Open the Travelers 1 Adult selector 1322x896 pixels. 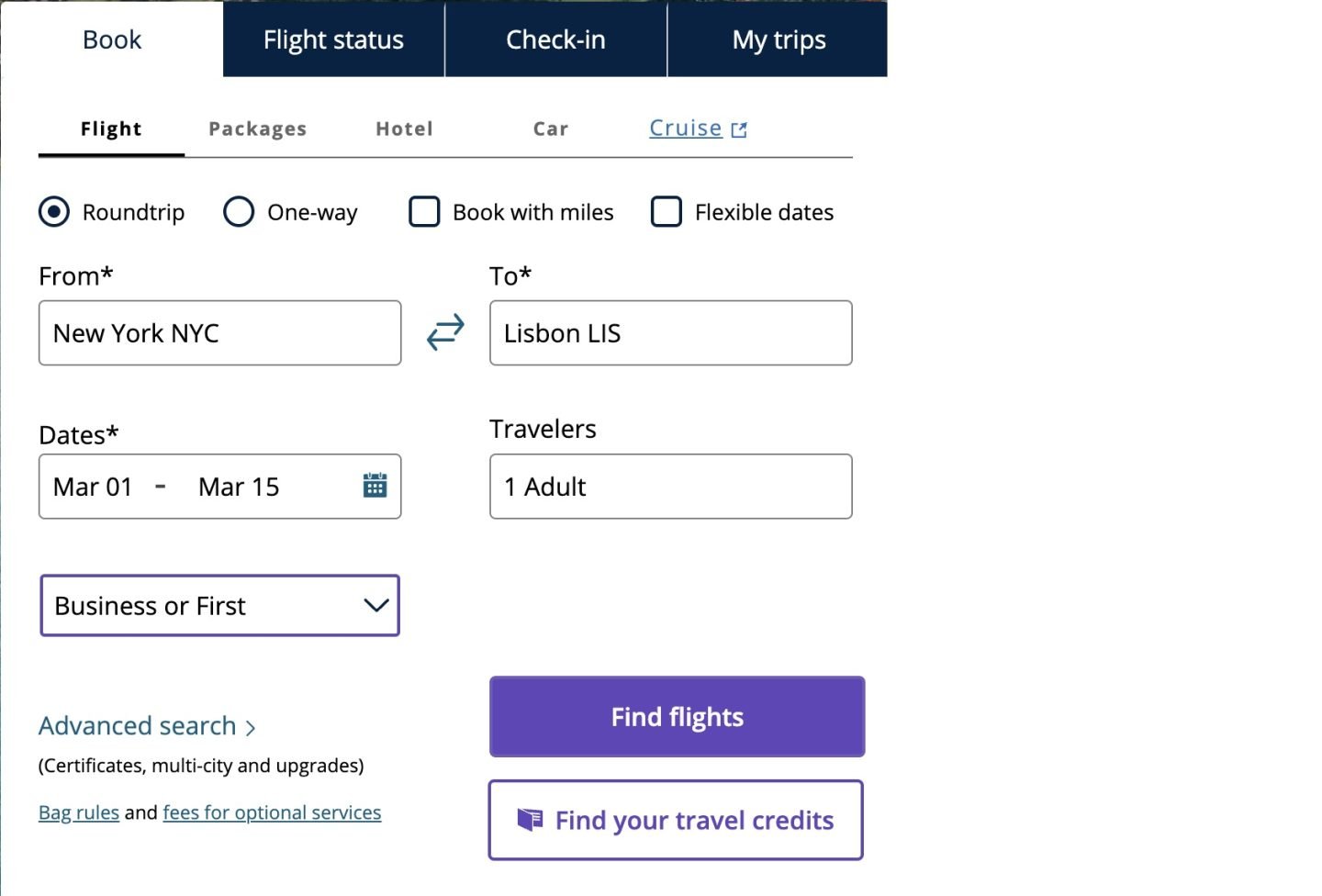click(x=670, y=487)
